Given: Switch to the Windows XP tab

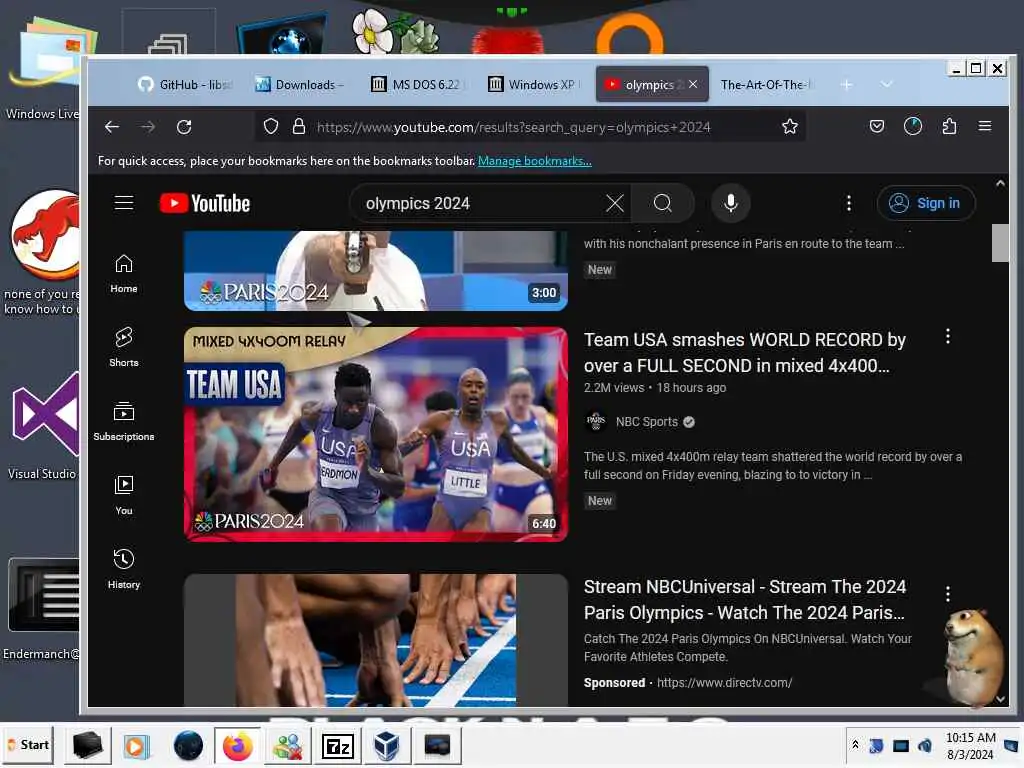Looking at the screenshot, I should (534, 84).
